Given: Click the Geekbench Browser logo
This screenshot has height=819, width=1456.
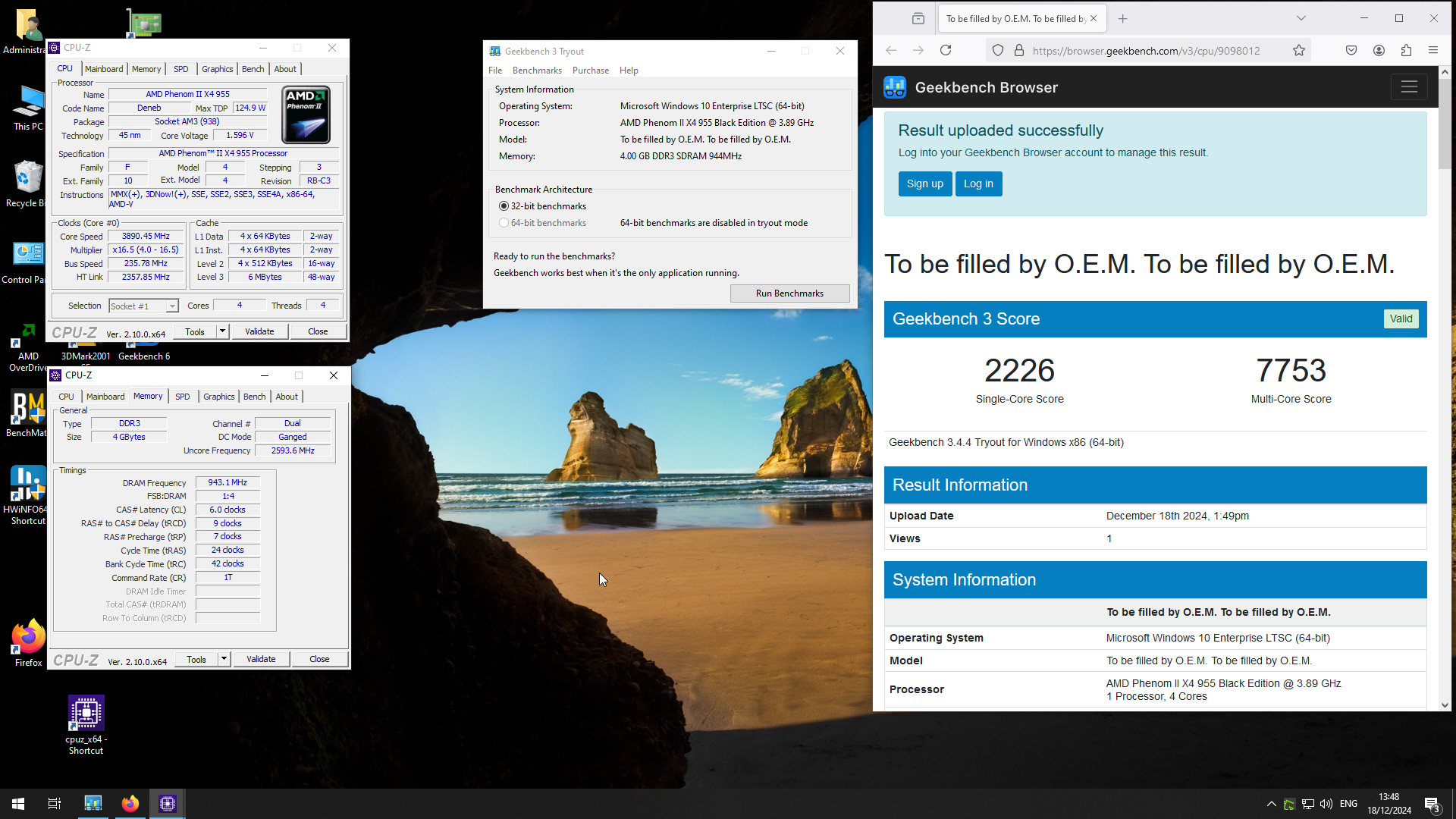Looking at the screenshot, I should pyautogui.click(x=895, y=87).
